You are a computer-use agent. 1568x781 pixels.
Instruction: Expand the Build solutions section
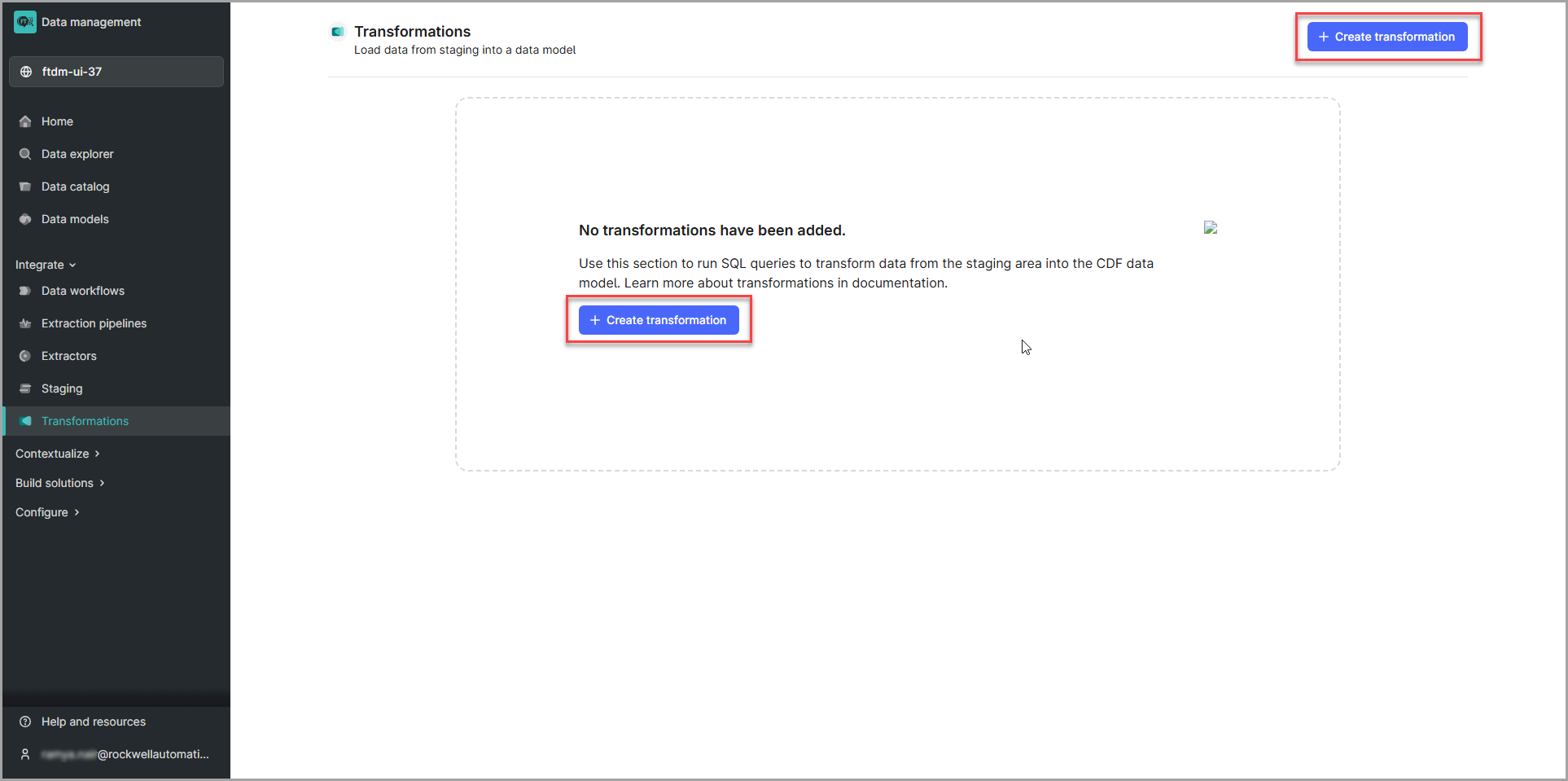click(x=59, y=483)
